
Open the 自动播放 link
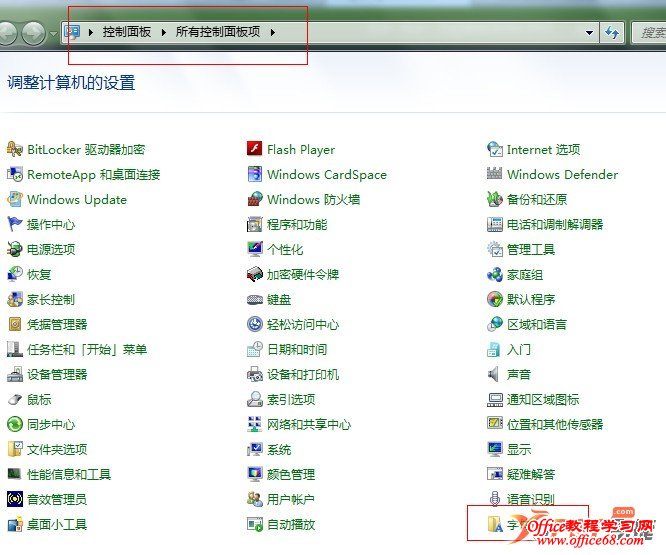[291, 524]
